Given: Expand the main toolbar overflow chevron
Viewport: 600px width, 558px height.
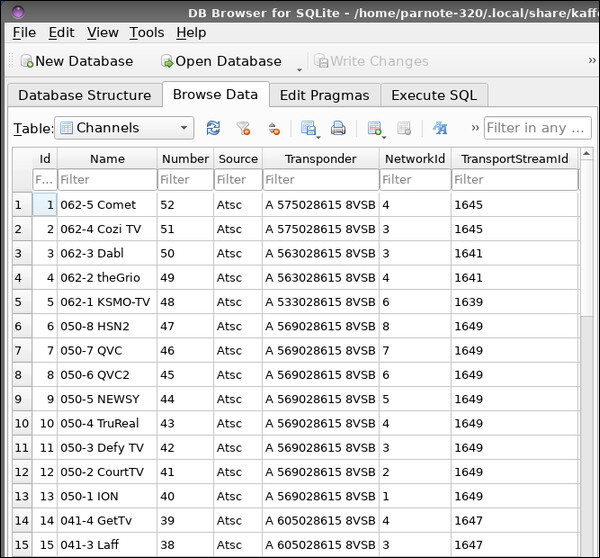Looking at the screenshot, I should tap(592, 60).
